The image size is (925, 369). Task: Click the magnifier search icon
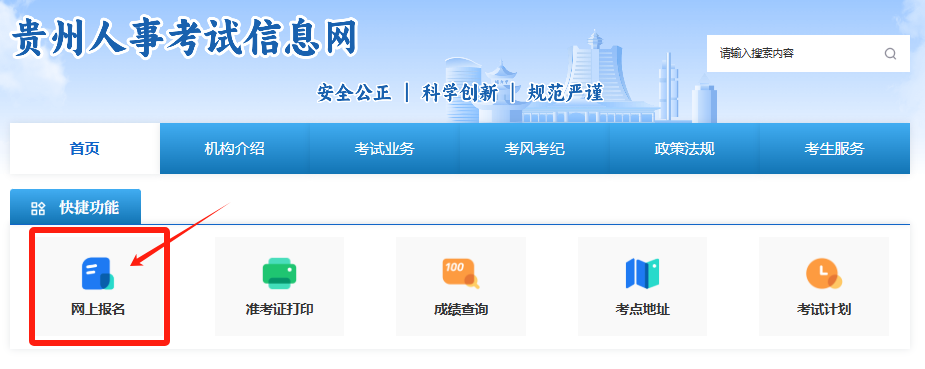pos(890,54)
